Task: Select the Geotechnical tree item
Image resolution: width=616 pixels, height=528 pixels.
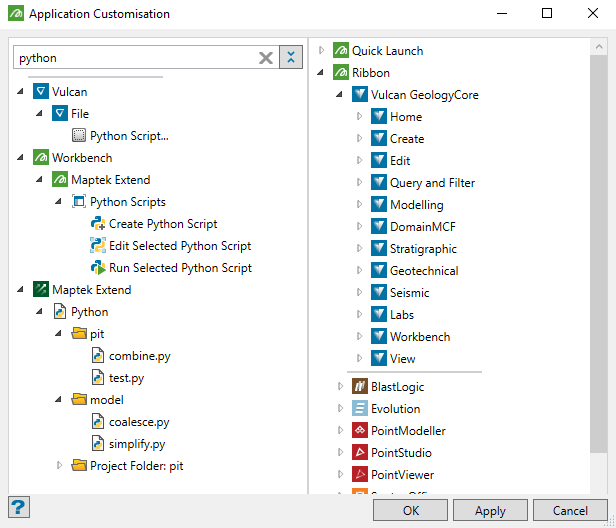Action: (424, 271)
